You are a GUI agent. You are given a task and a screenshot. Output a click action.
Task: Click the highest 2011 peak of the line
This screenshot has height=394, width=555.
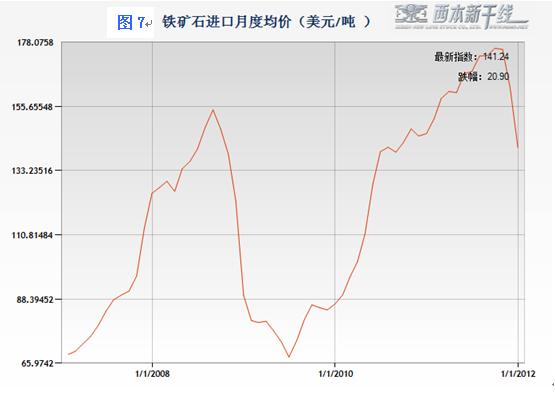coord(496,48)
